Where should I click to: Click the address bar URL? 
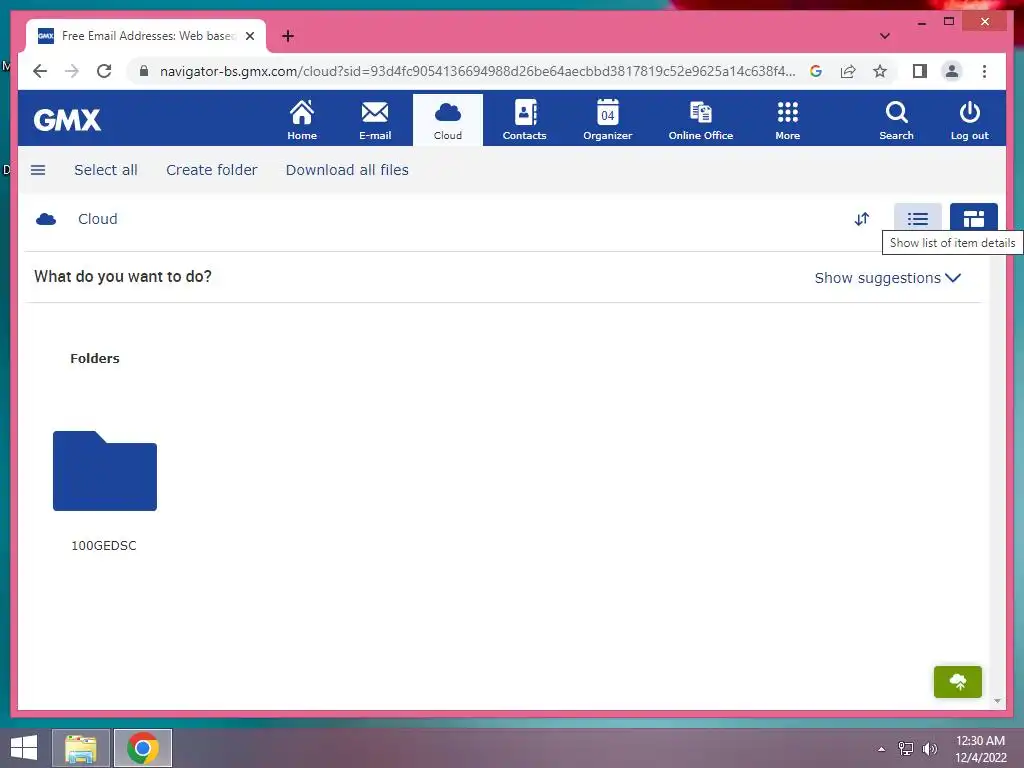477,71
